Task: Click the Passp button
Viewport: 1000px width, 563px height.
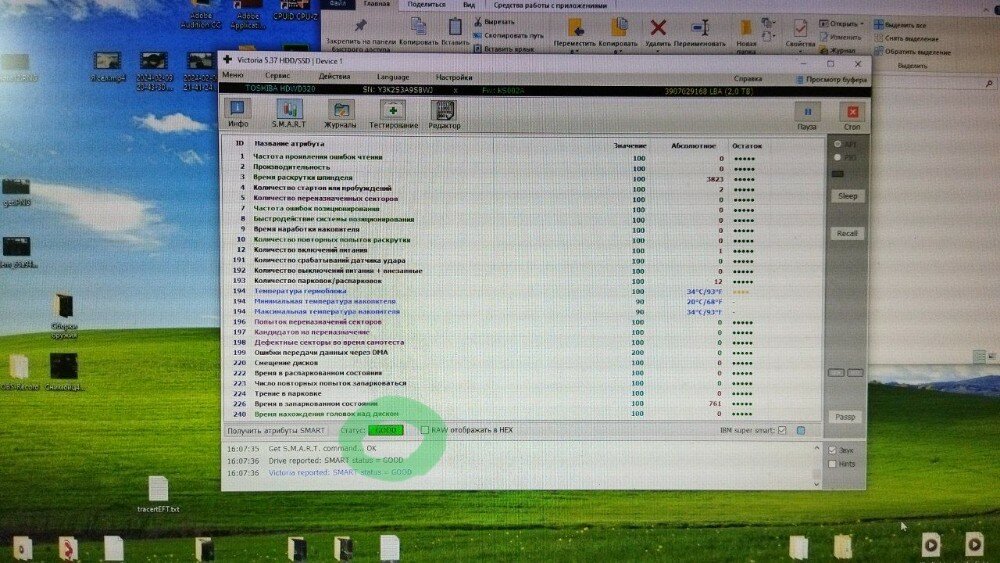Action: click(845, 417)
